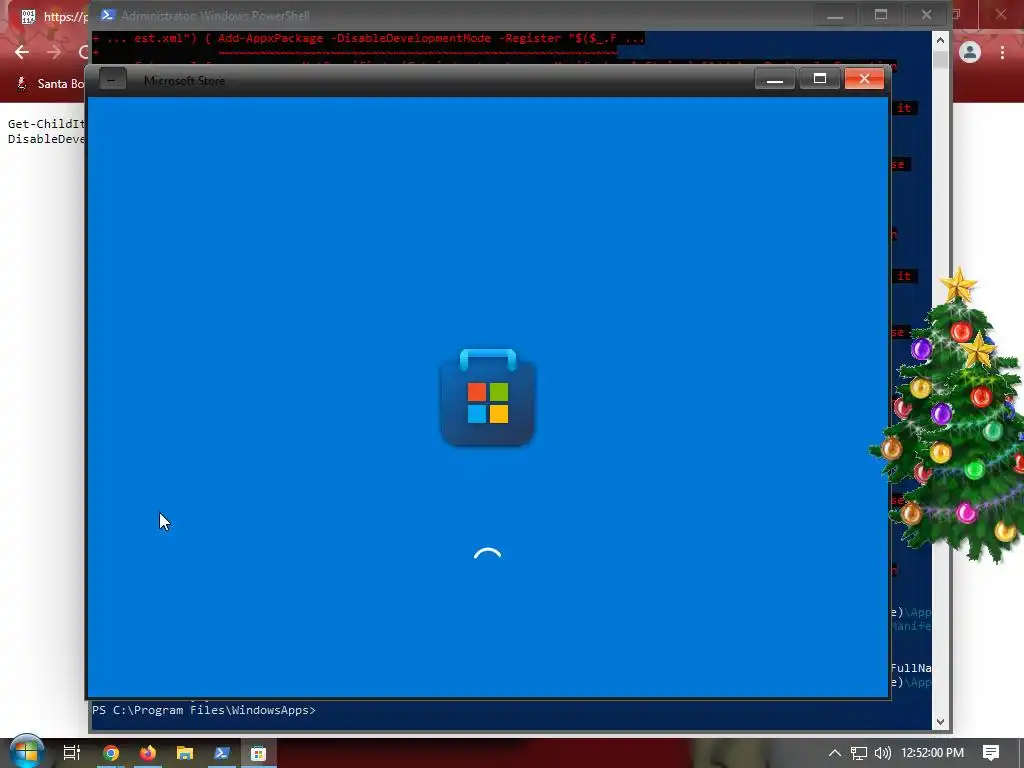Click the Get-ChildIt text on the Chrome page
Image resolution: width=1024 pixels, height=768 pixels.
(x=46, y=123)
